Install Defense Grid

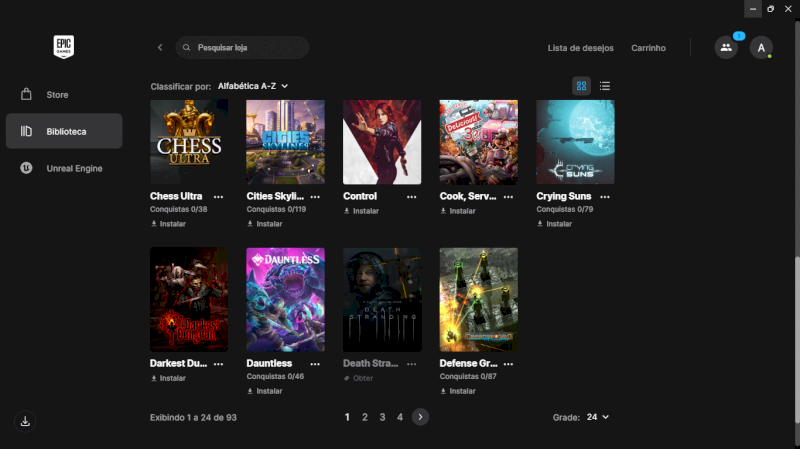pos(458,391)
